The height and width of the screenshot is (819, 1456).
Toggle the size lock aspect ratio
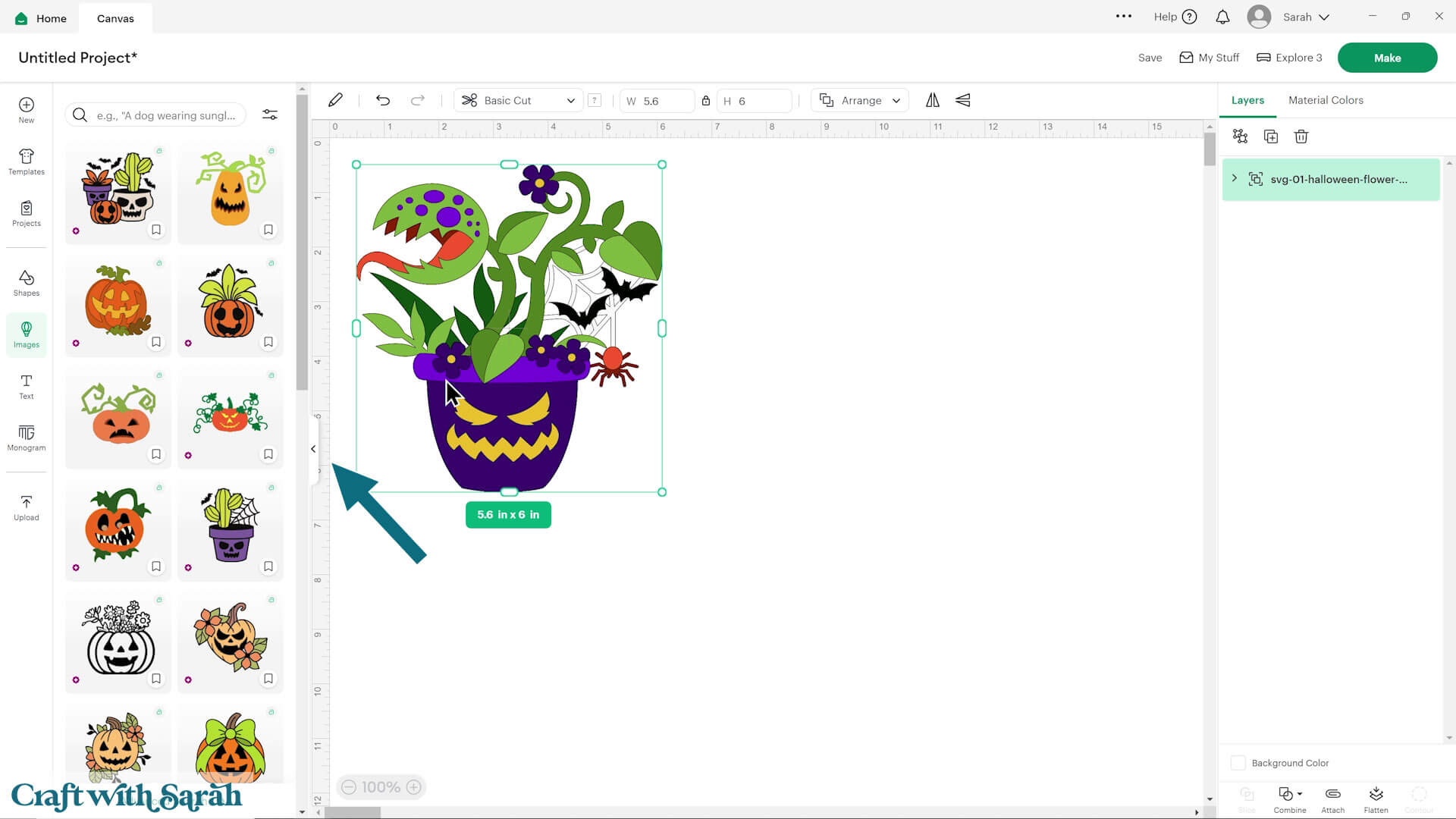(706, 101)
